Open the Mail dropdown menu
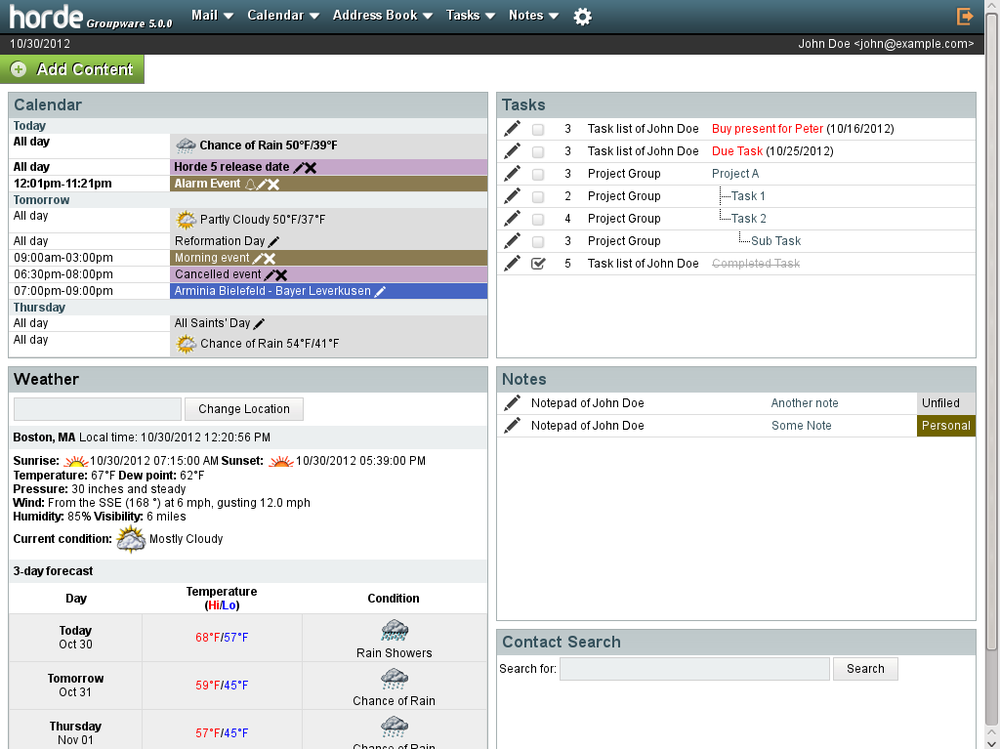1000x749 pixels. tap(212, 15)
